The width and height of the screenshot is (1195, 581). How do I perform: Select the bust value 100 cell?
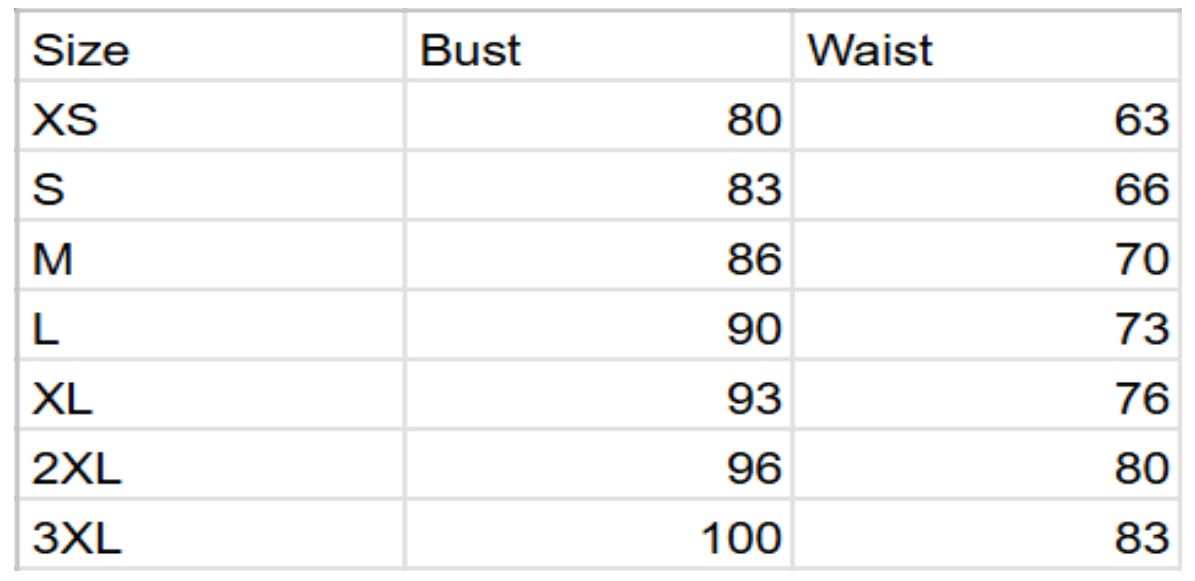tap(740, 538)
